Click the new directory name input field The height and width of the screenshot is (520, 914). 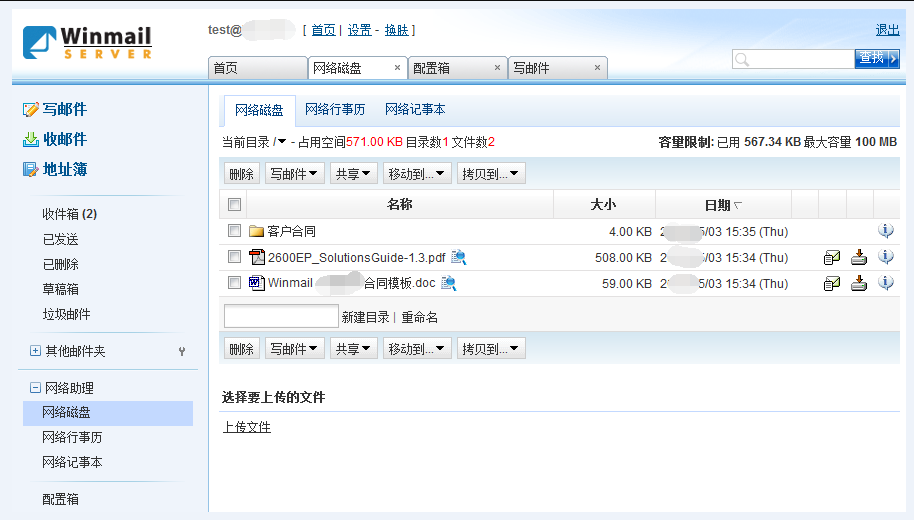281,317
